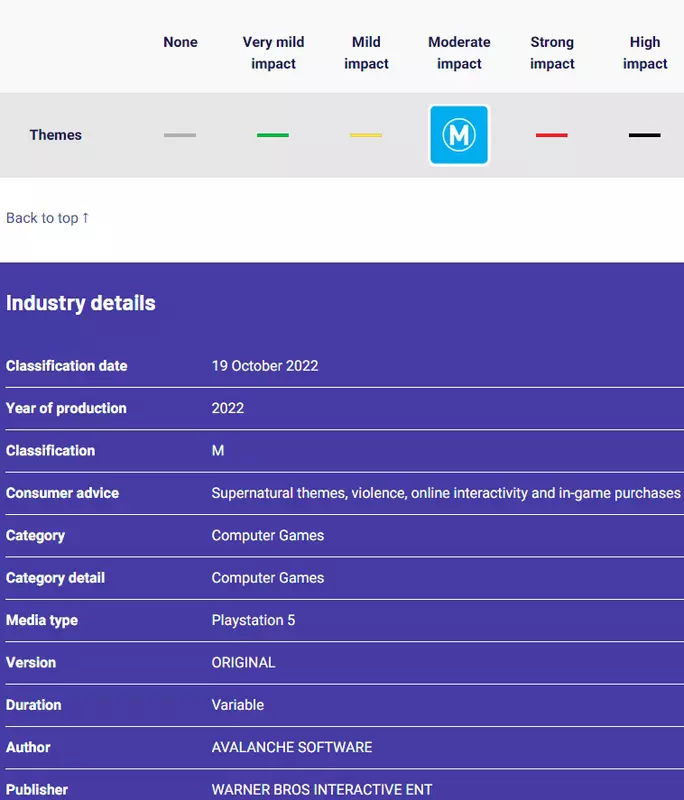Select the Moderate impact column header
Image resolution: width=684 pixels, height=800 pixels.
[459, 53]
